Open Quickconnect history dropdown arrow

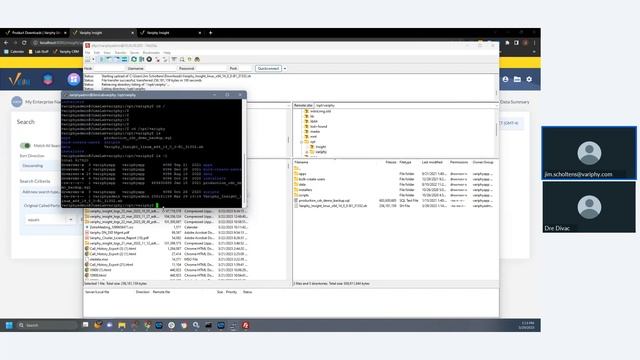(285, 69)
